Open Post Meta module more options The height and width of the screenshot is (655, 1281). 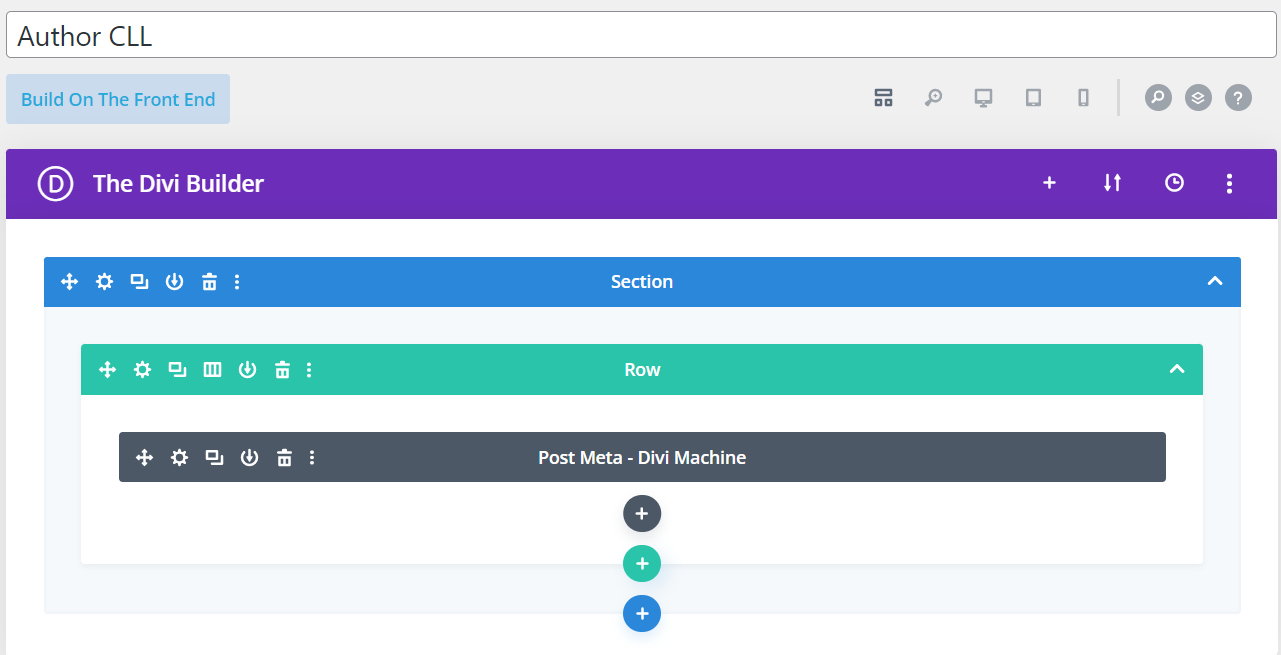pos(312,458)
